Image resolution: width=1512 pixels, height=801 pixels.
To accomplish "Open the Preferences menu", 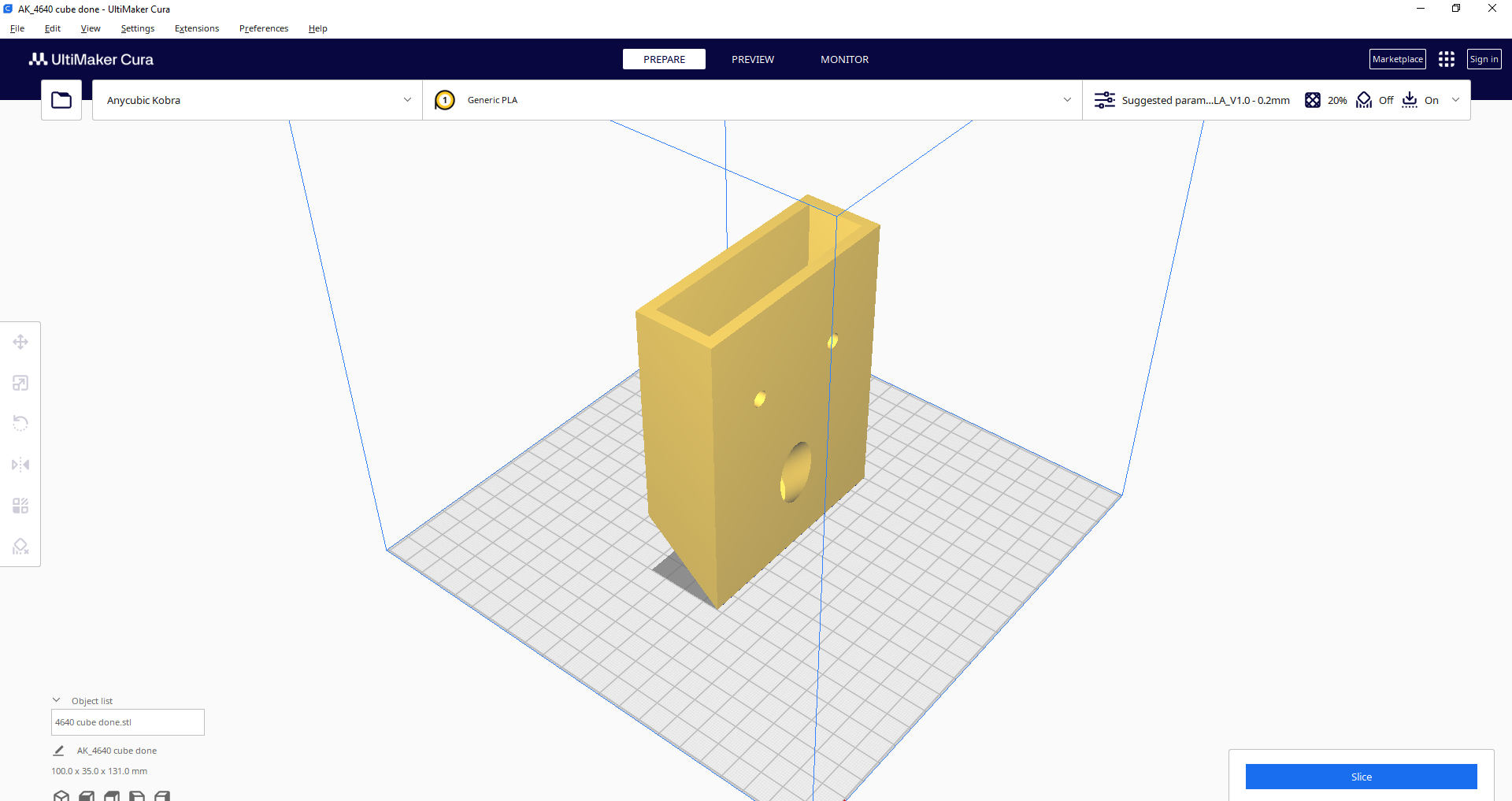I will (x=264, y=28).
